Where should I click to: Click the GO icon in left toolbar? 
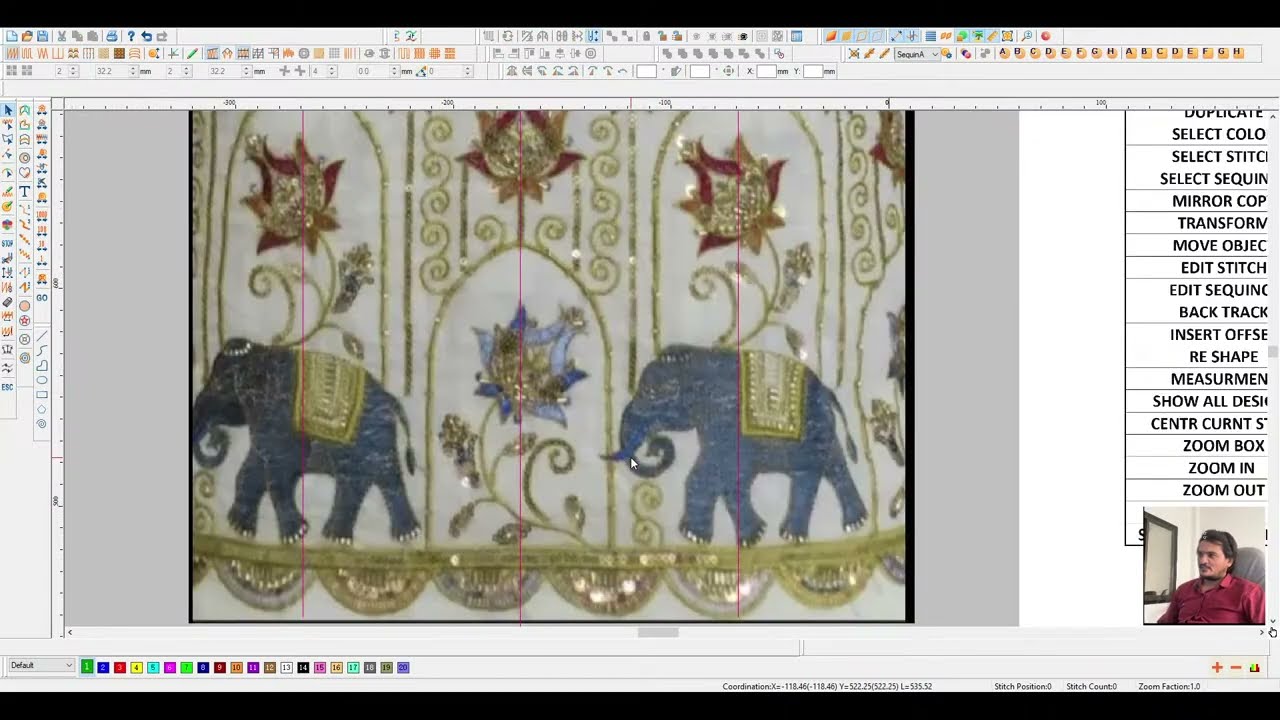[x=42, y=298]
